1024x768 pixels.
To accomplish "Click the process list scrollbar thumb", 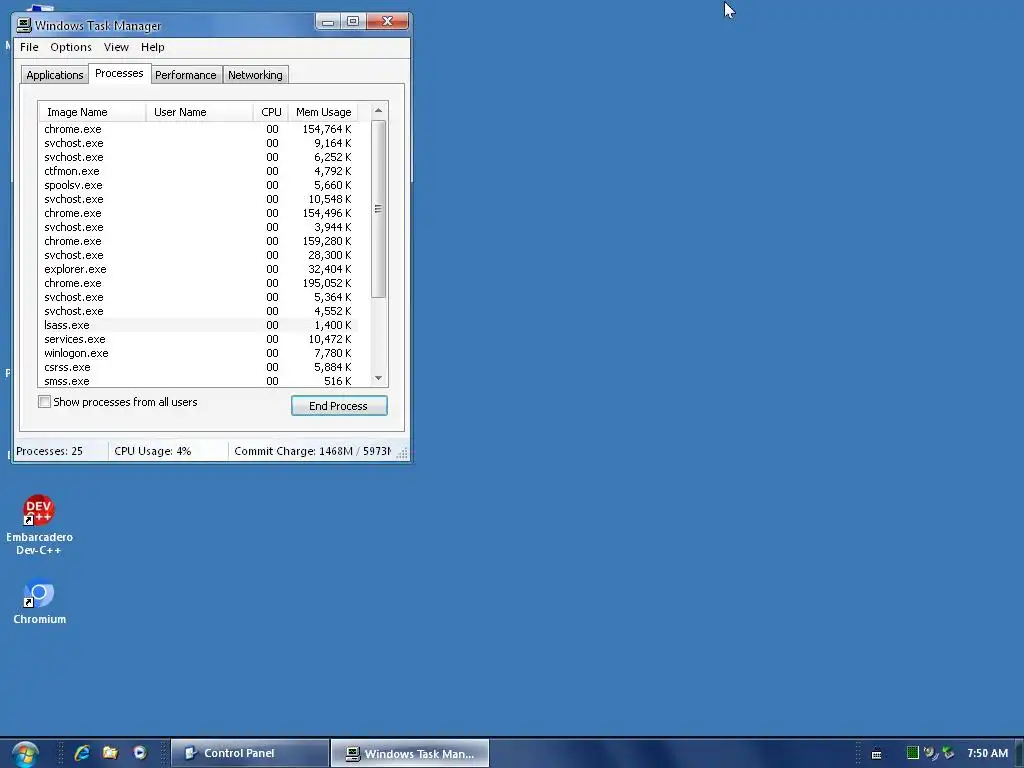I will coord(378,209).
